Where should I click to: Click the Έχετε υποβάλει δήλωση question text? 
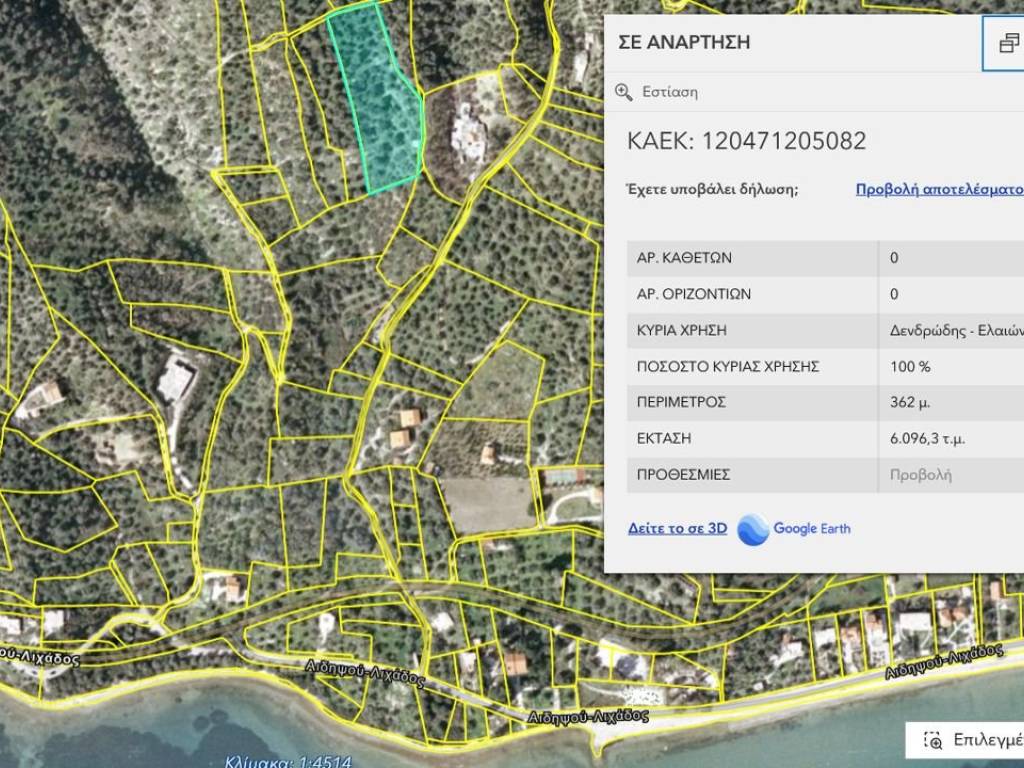(712, 188)
